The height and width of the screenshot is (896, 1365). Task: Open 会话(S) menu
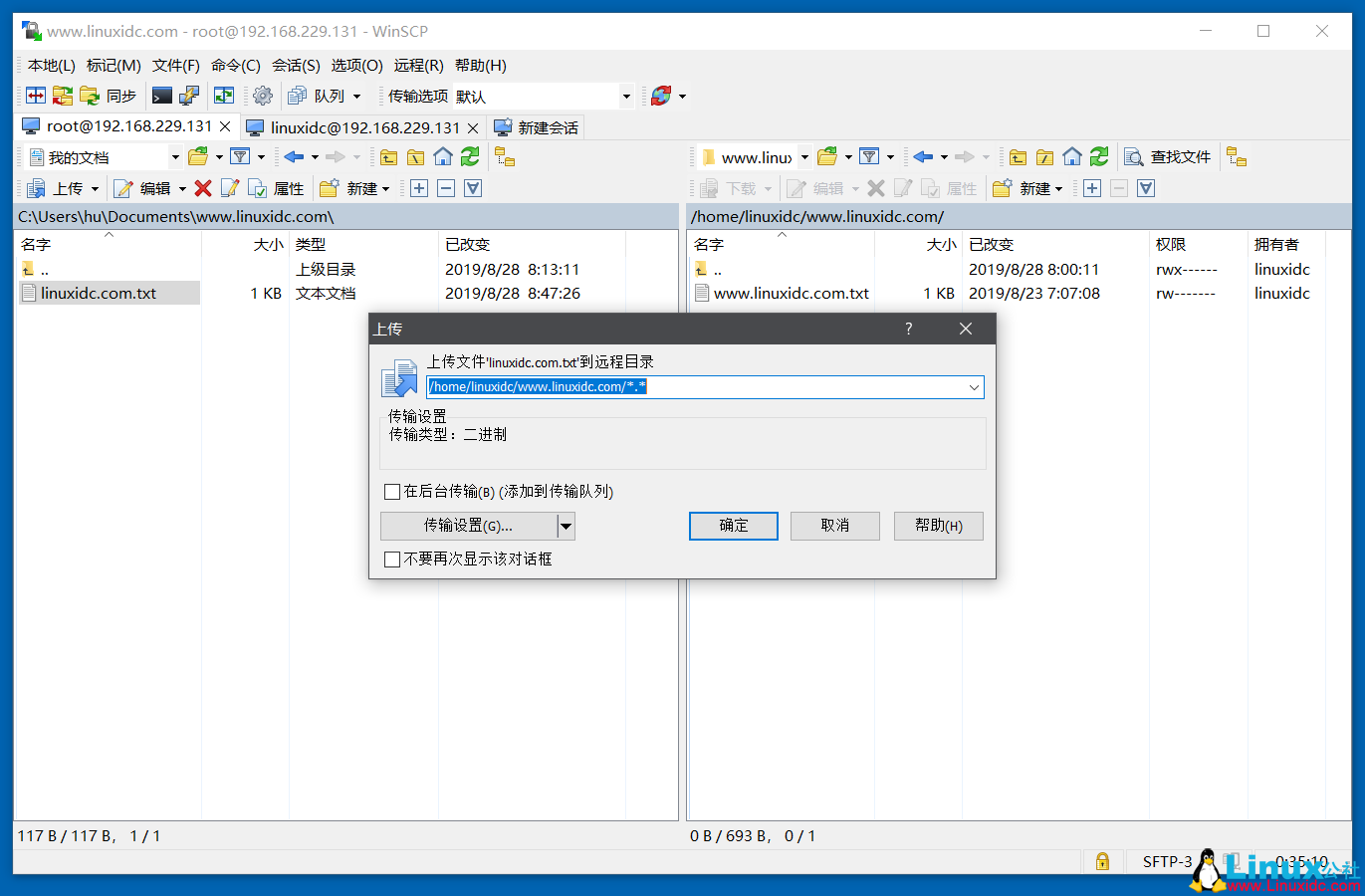tap(296, 65)
